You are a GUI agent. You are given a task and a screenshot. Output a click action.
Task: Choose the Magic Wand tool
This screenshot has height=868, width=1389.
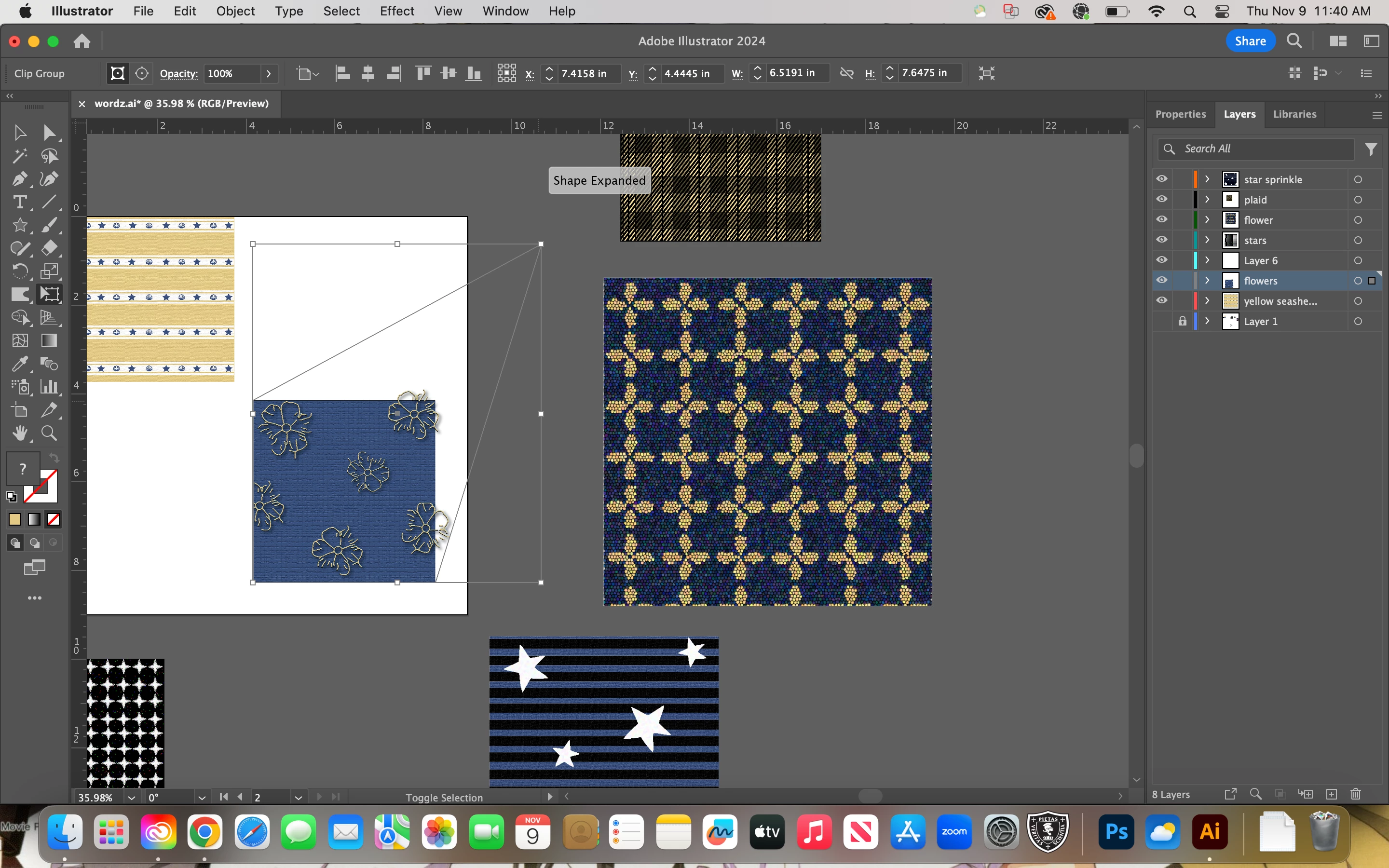pyautogui.click(x=19, y=156)
